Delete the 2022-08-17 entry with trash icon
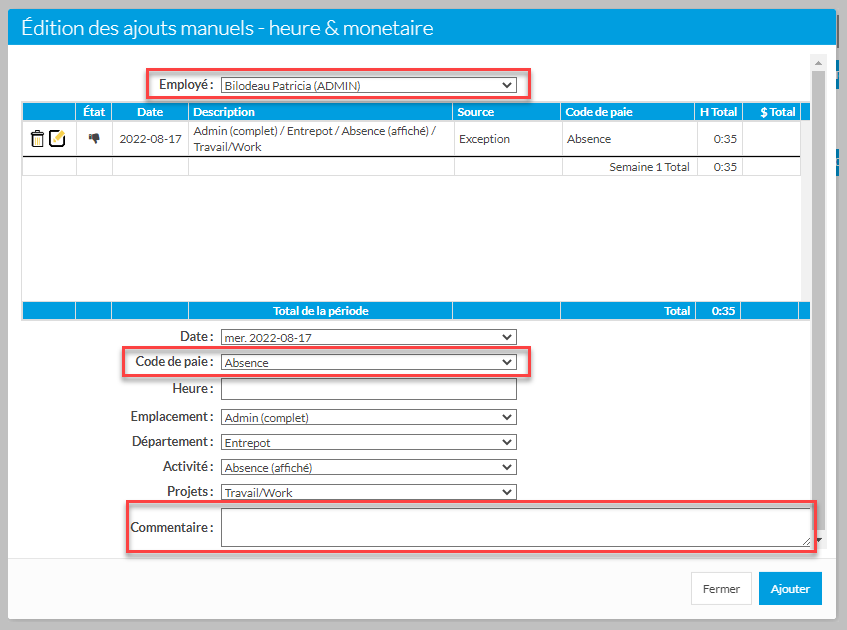 coord(37,139)
